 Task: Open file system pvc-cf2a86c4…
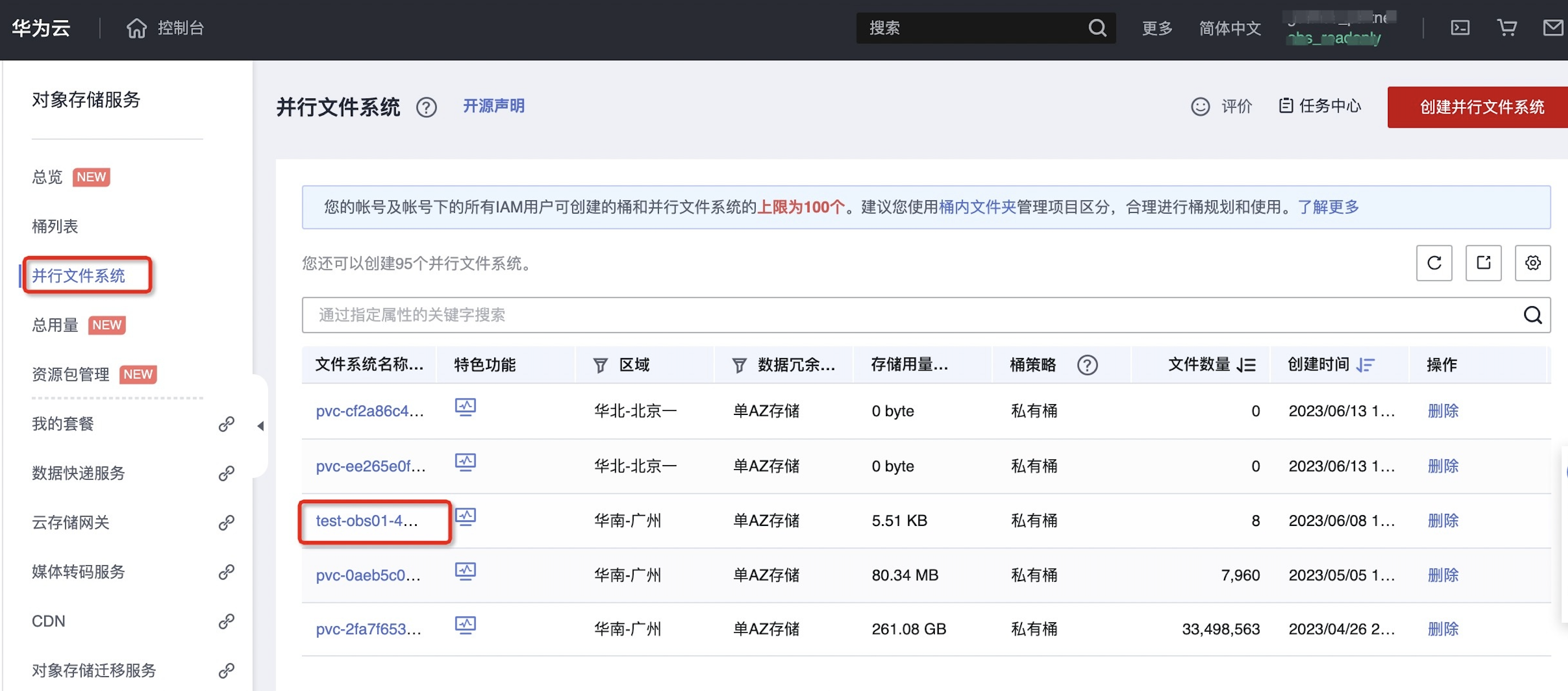[x=370, y=410]
